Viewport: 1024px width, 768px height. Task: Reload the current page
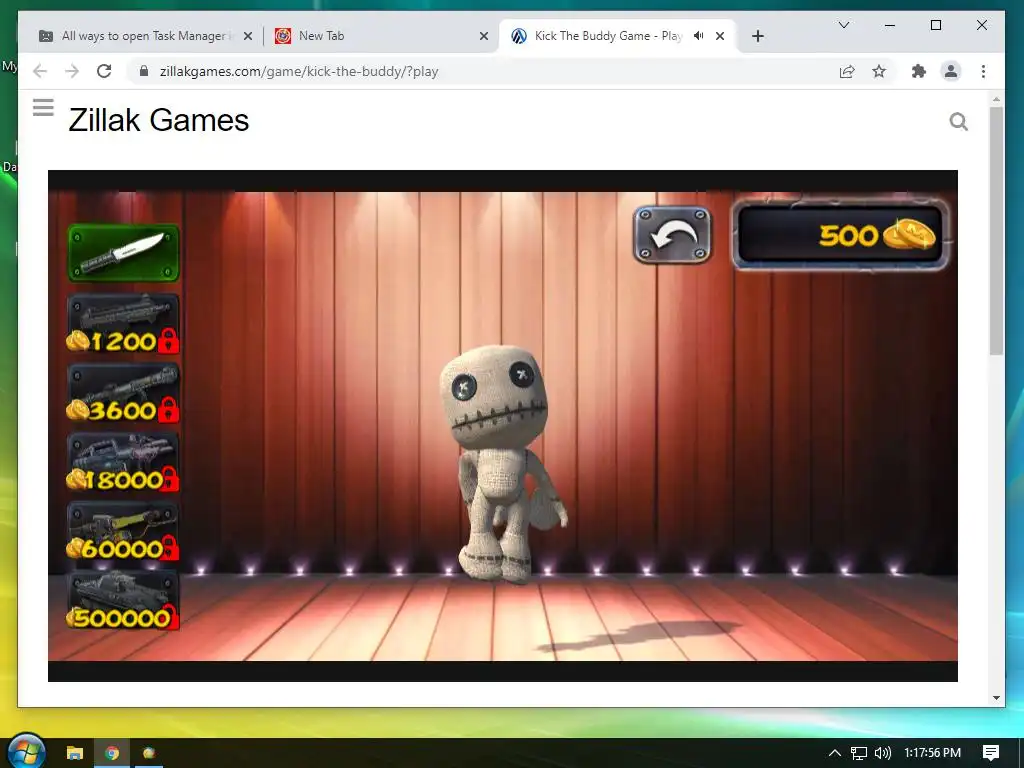104,71
